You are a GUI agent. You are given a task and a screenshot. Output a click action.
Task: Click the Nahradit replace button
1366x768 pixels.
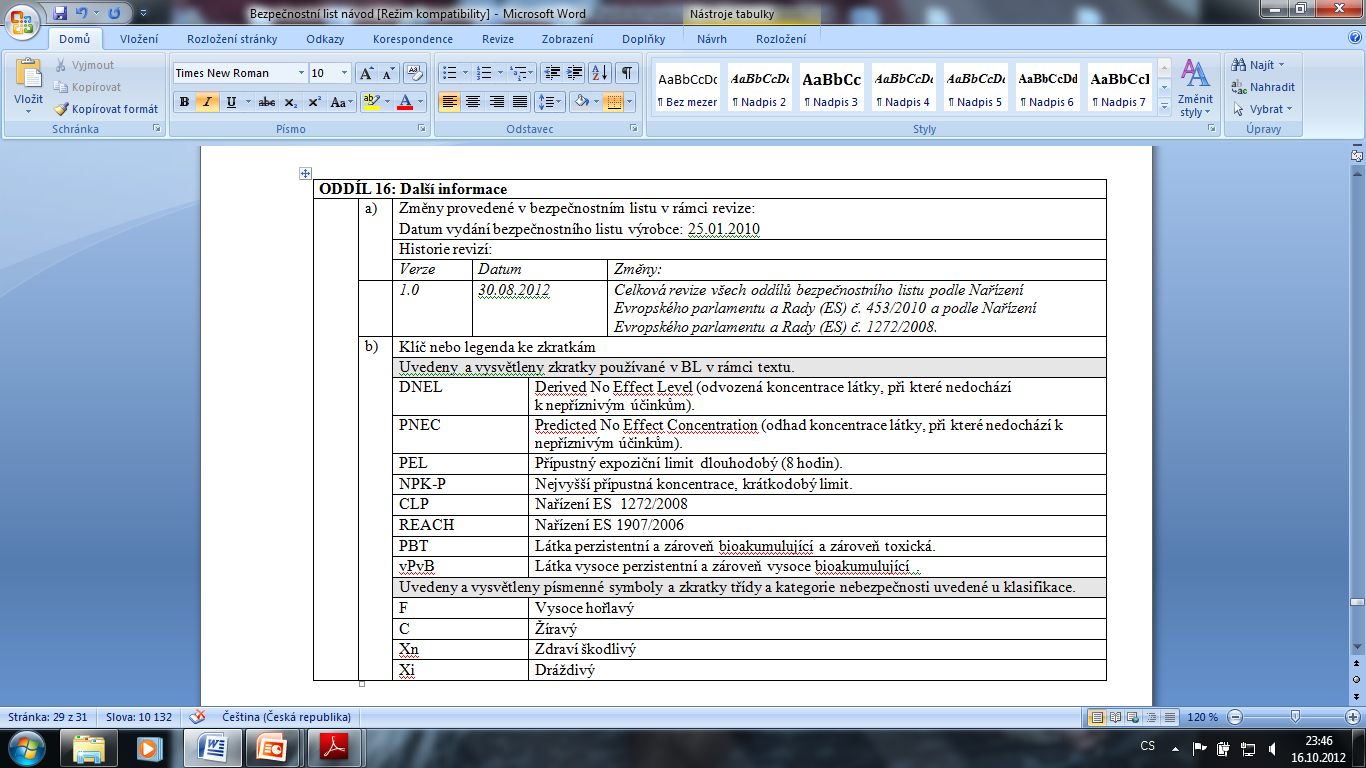[1264, 87]
